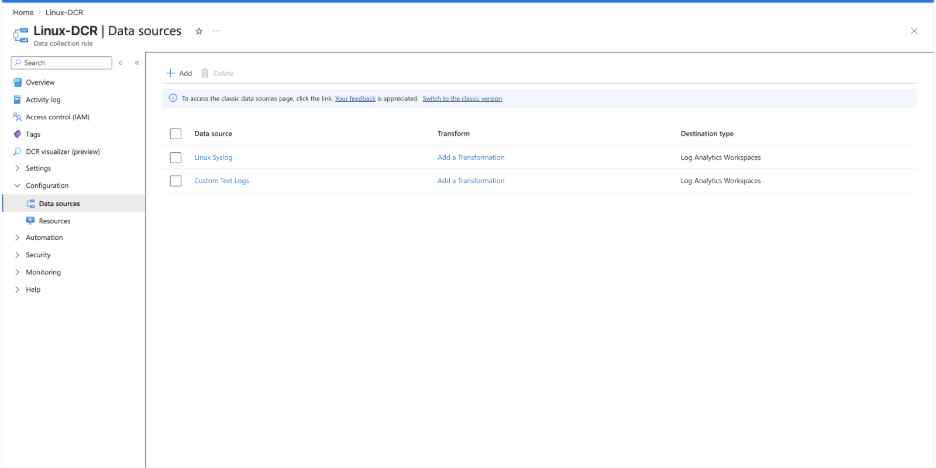Click the plus icon beside Add
Screen dimensions: 936x468
(x=170, y=73)
